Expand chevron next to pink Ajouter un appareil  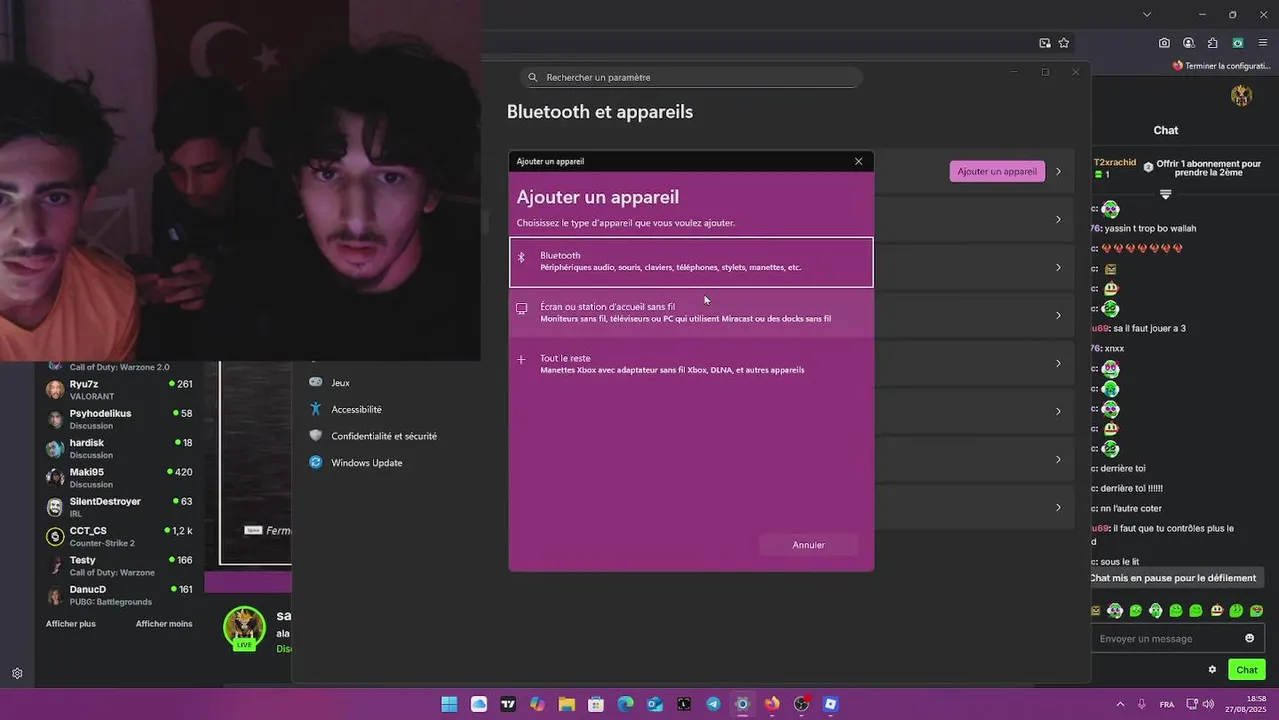[1059, 171]
